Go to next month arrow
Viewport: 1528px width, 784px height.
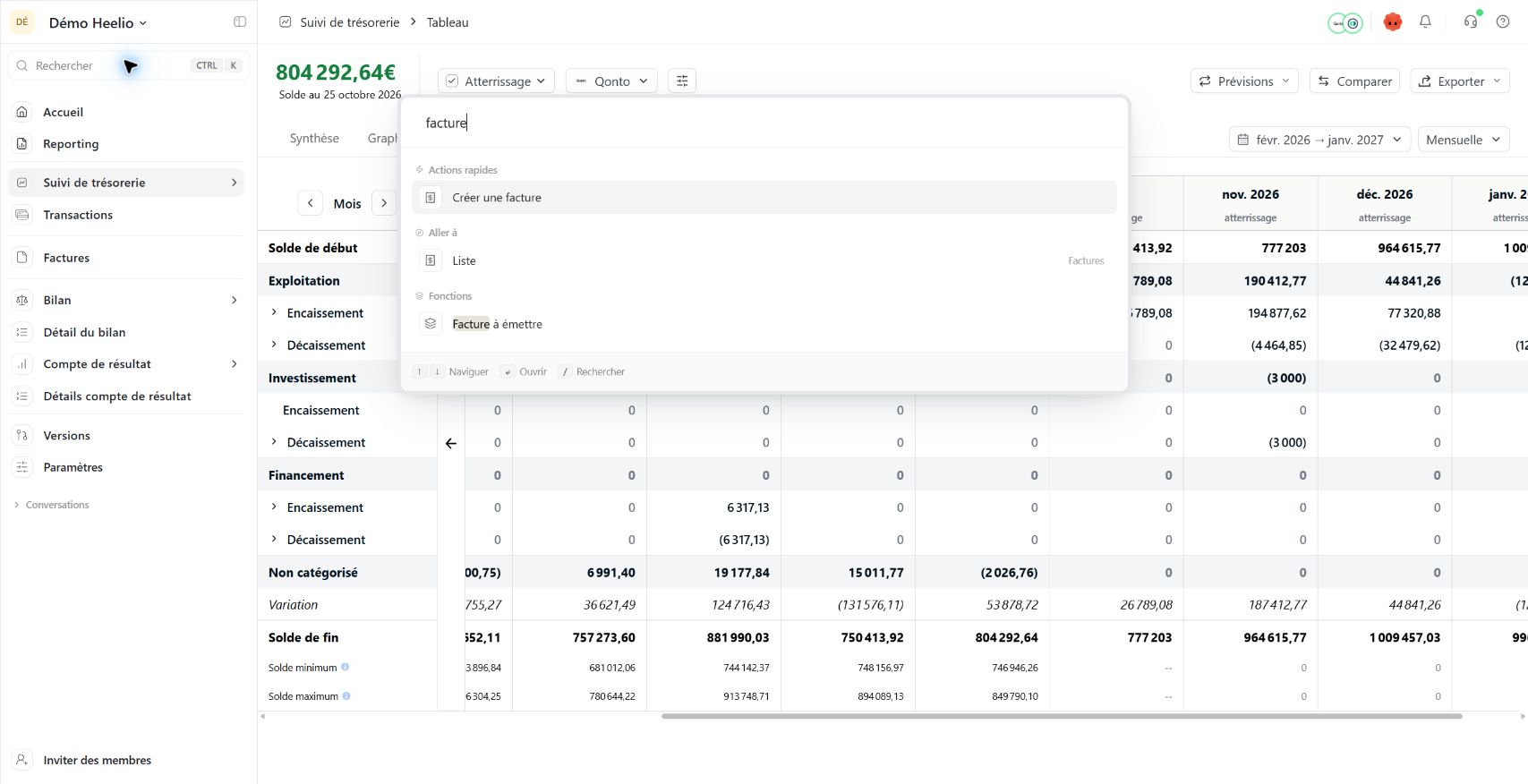pyautogui.click(x=384, y=203)
